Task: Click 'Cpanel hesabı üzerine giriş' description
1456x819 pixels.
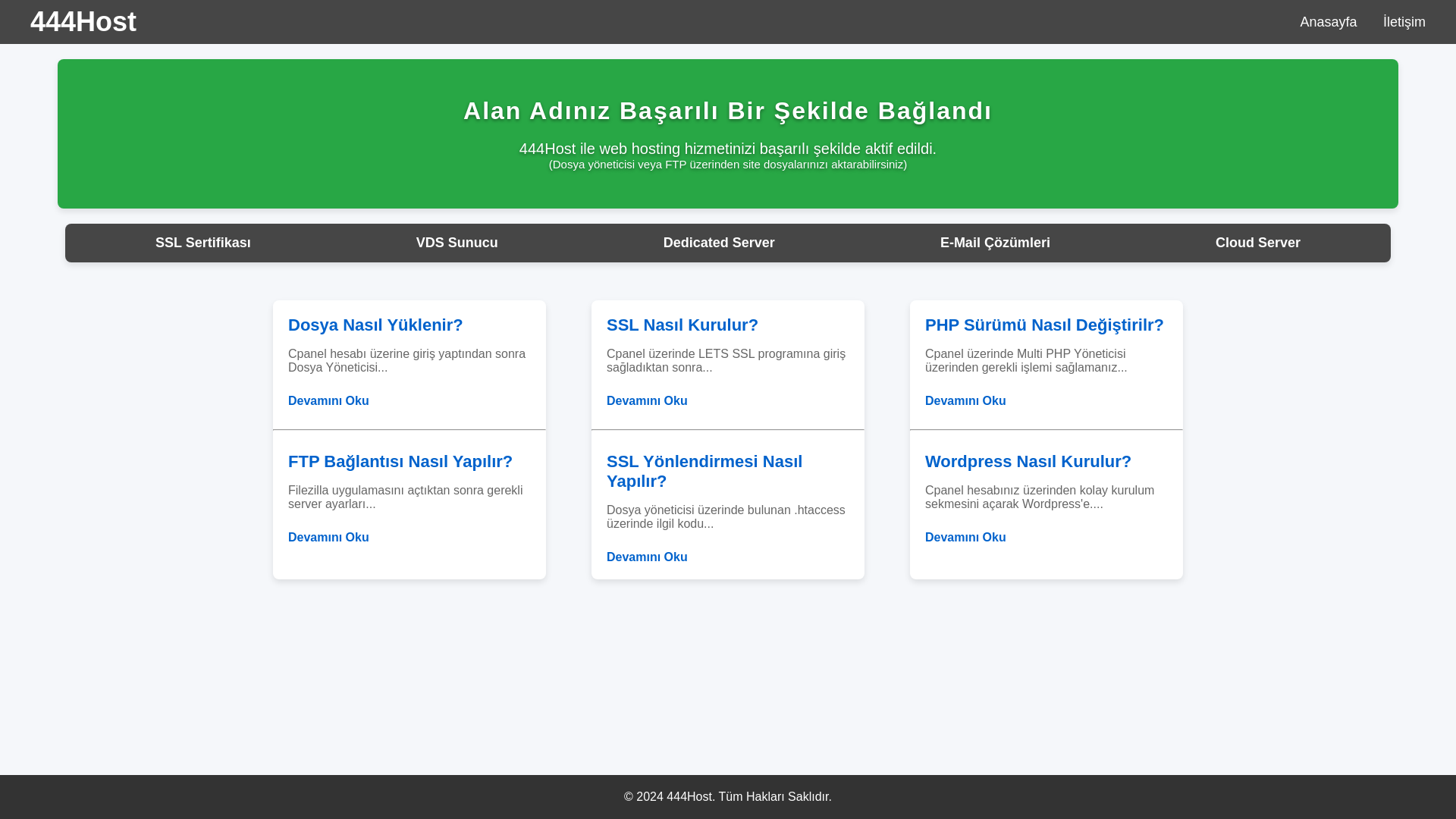Action: click(407, 360)
